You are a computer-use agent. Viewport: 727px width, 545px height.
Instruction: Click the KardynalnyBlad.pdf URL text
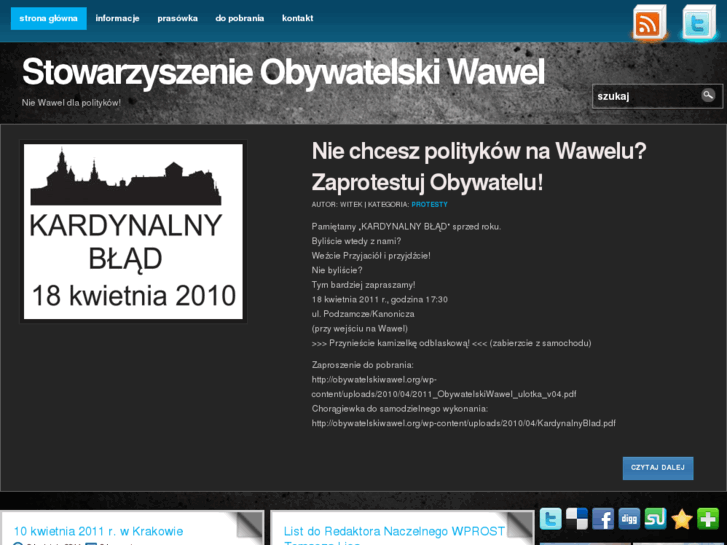[464, 423]
